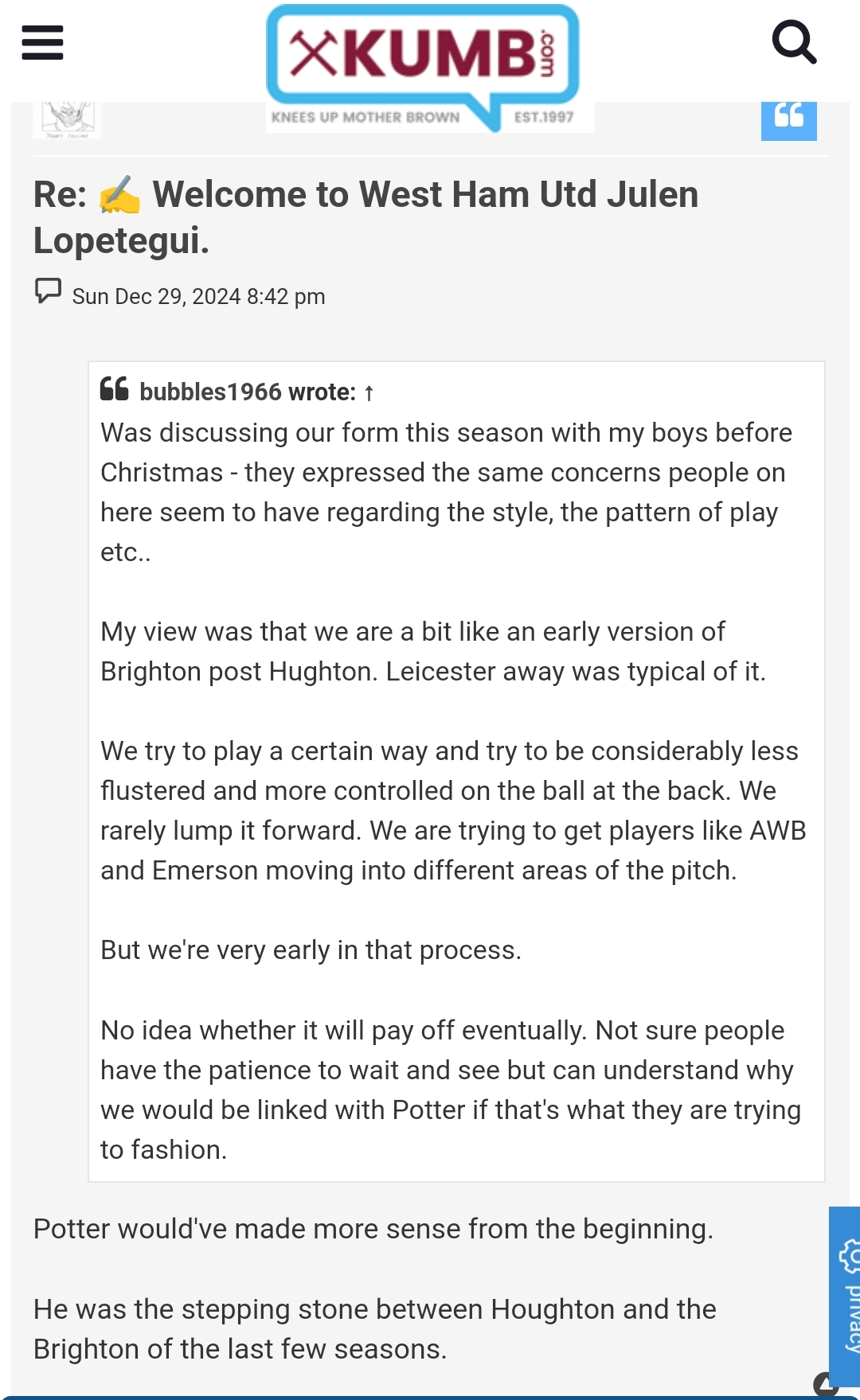Click the post permalink speech bubble icon
This screenshot has height=1400, width=860.
(x=48, y=291)
